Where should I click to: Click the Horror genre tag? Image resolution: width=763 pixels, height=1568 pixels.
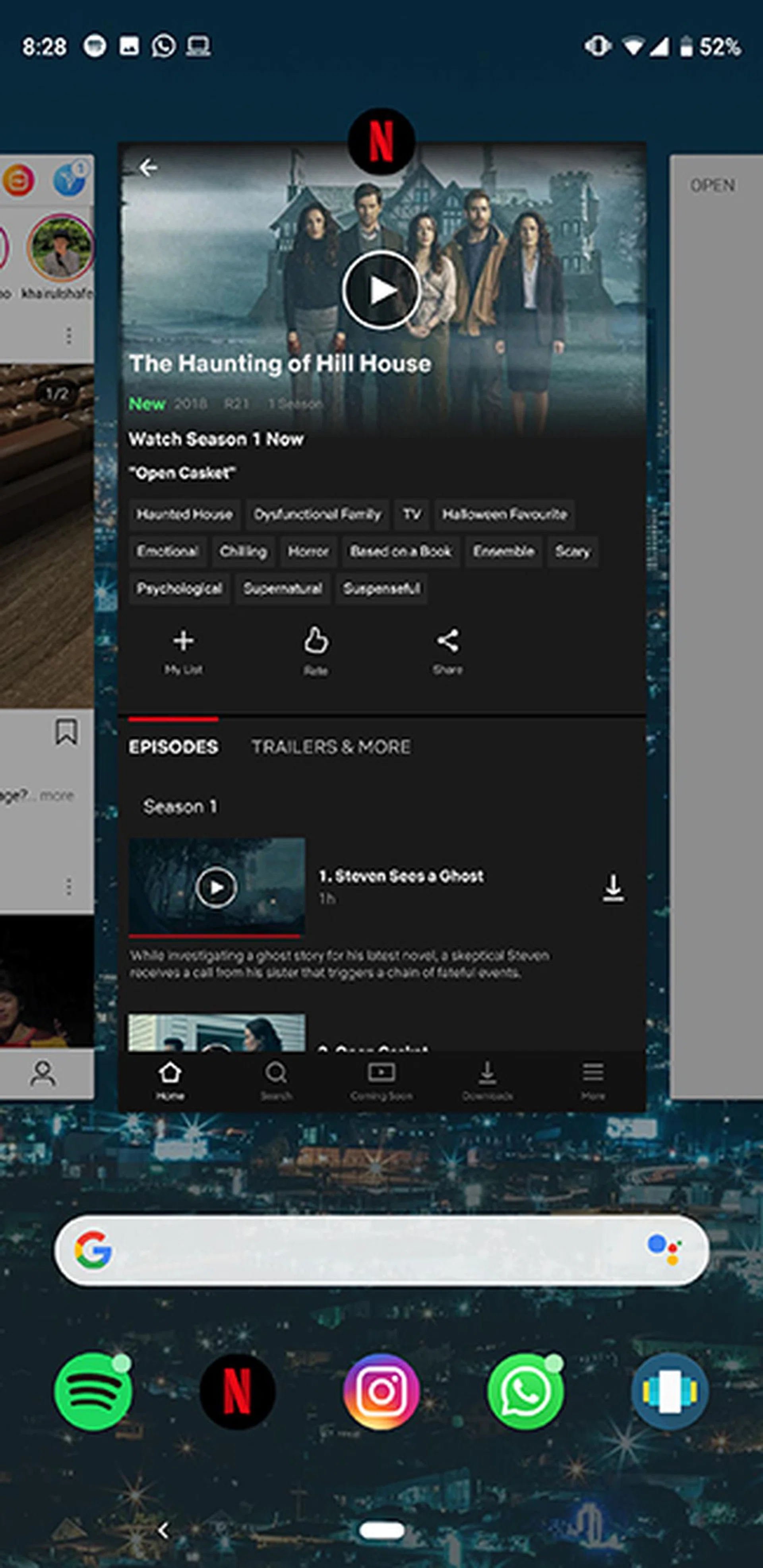(x=308, y=551)
